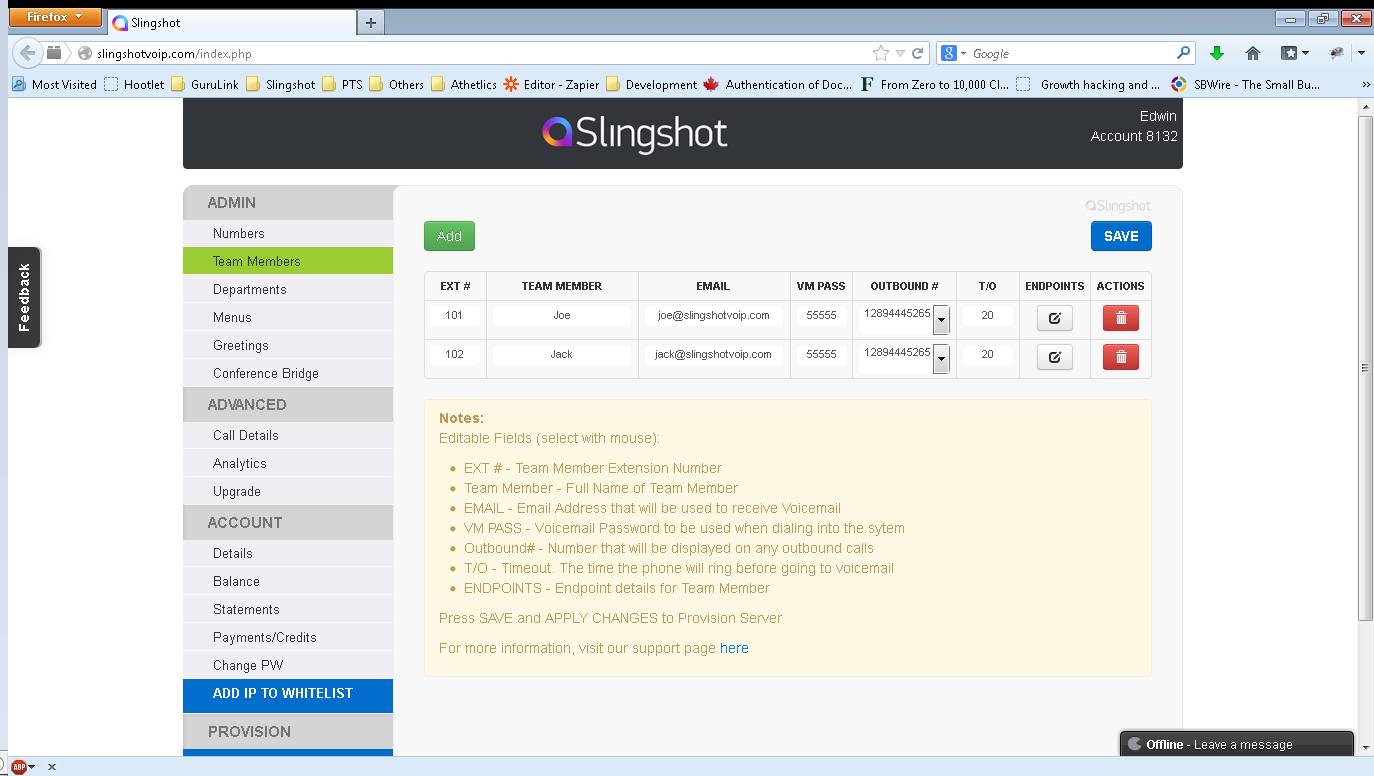Open the Feedback side tab
Screen dimensions: 1374x776
[24, 297]
